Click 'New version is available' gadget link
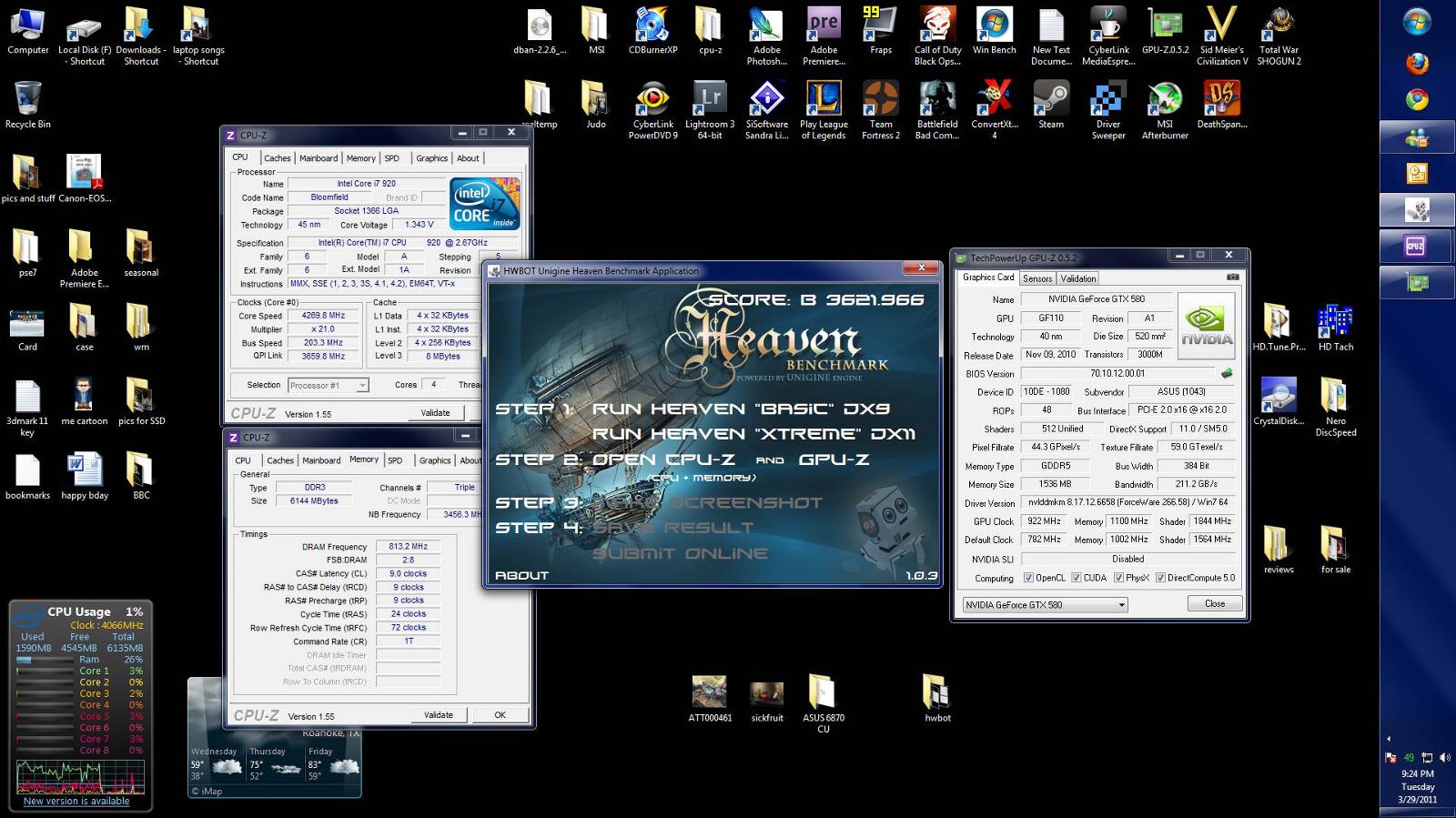This screenshot has width=1456, height=818. click(76, 802)
